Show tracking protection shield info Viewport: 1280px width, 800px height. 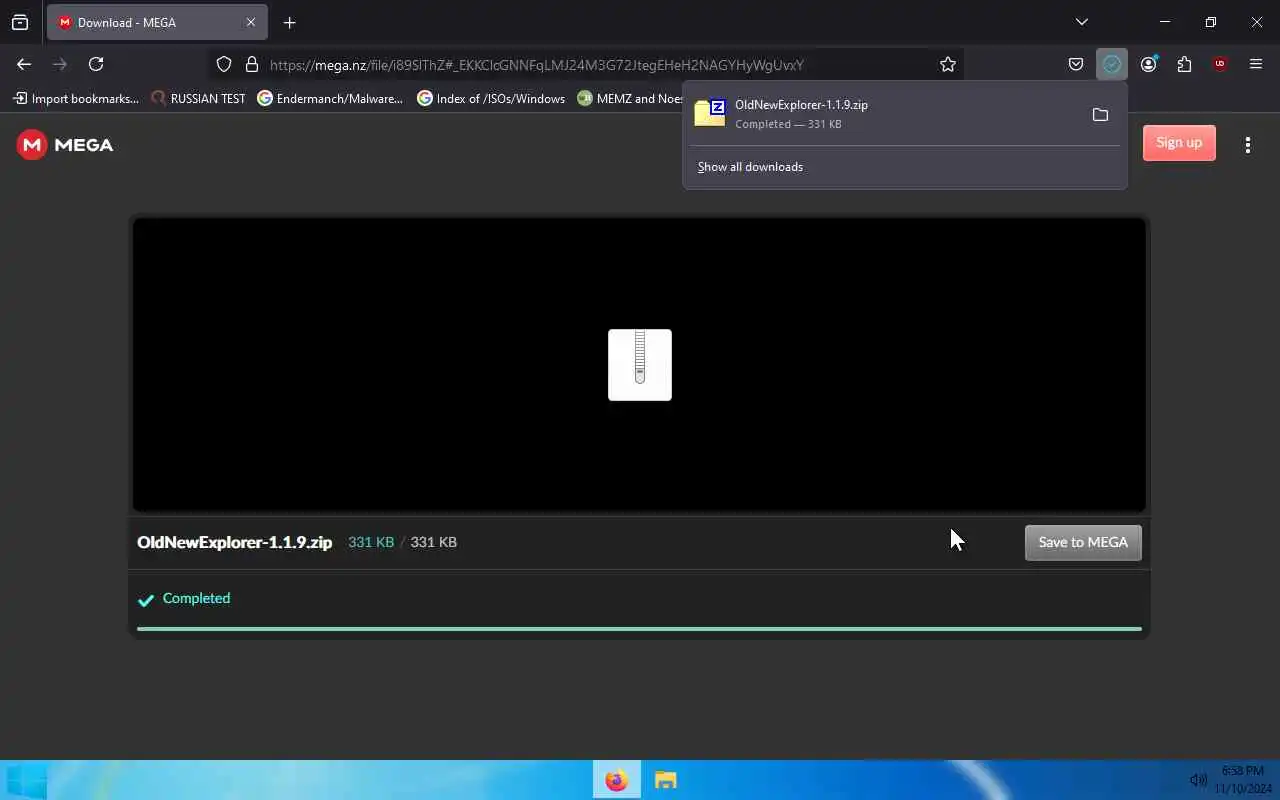(x=224, y=64)
